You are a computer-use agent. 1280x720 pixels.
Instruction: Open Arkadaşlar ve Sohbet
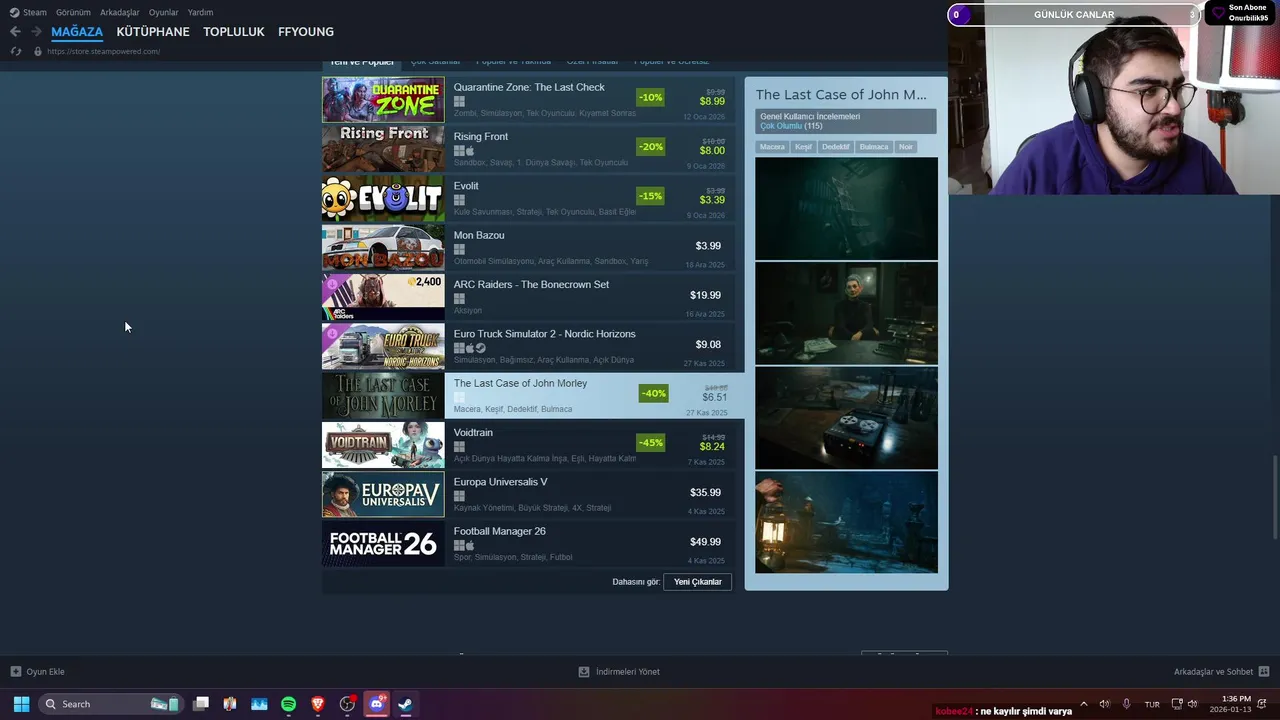click(x=1213, y=672)
